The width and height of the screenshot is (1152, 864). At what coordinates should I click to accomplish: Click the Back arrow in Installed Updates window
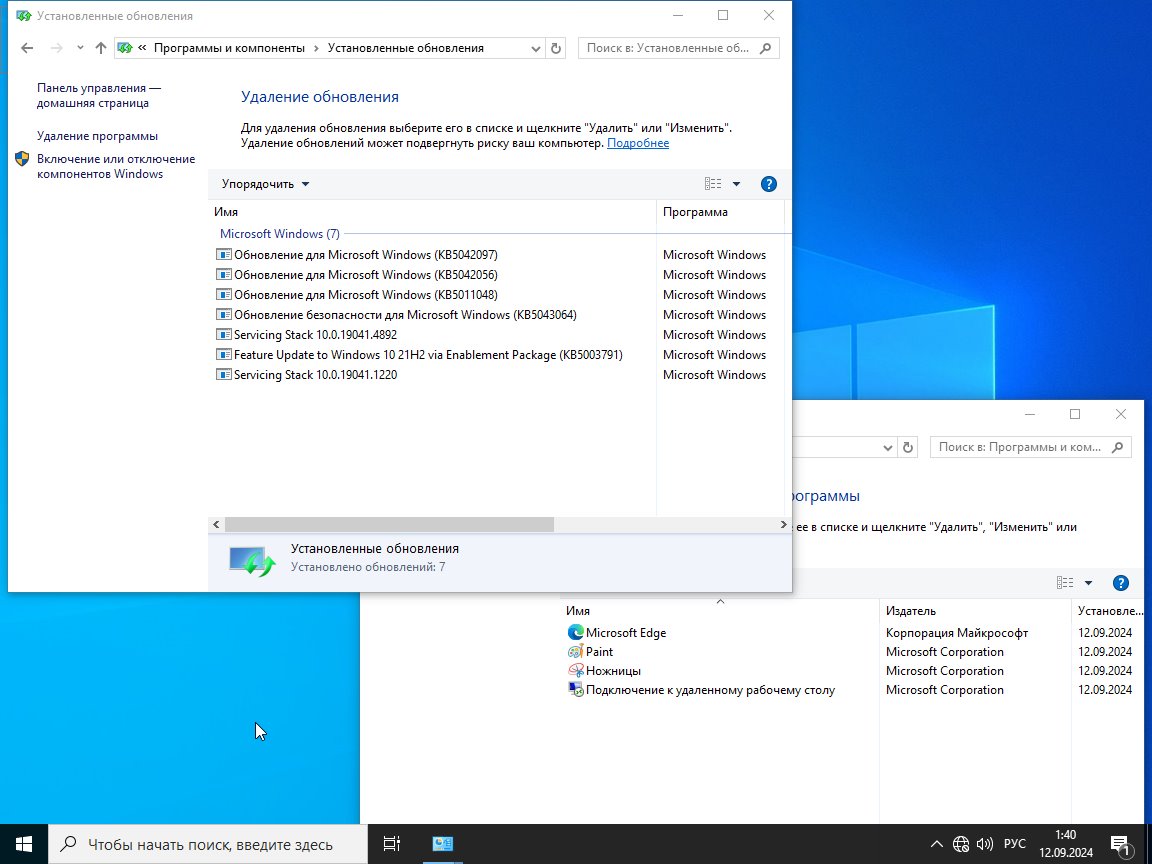coord(27,48)
